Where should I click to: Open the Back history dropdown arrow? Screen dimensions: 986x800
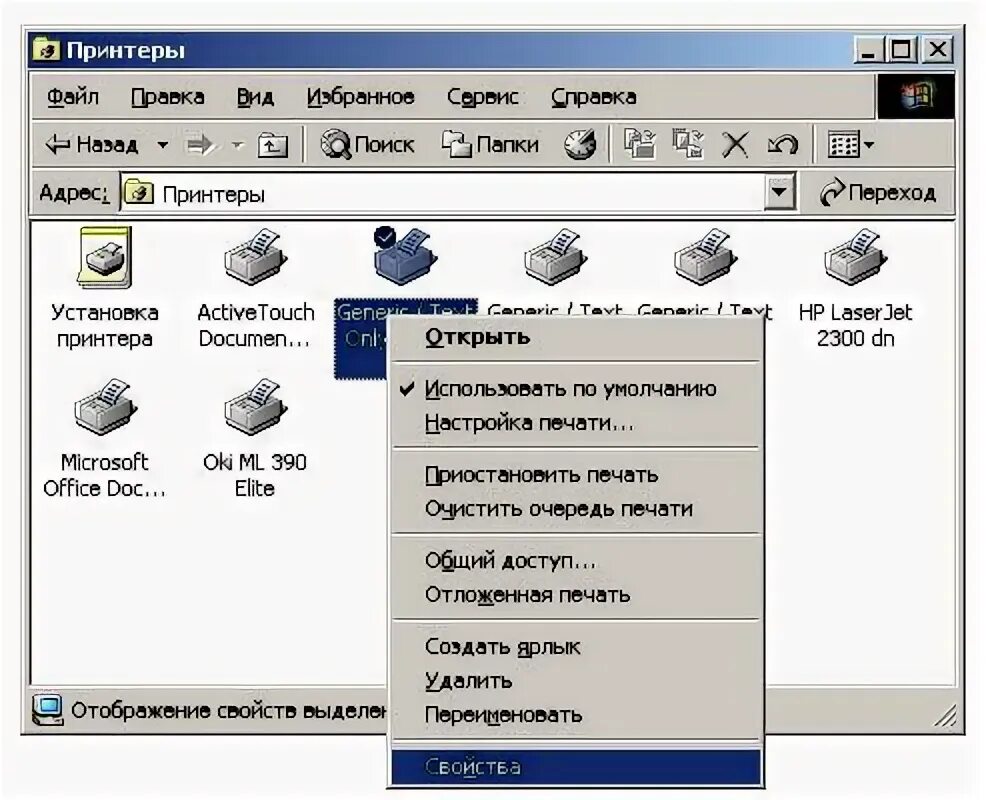click(x=162, y=145)
